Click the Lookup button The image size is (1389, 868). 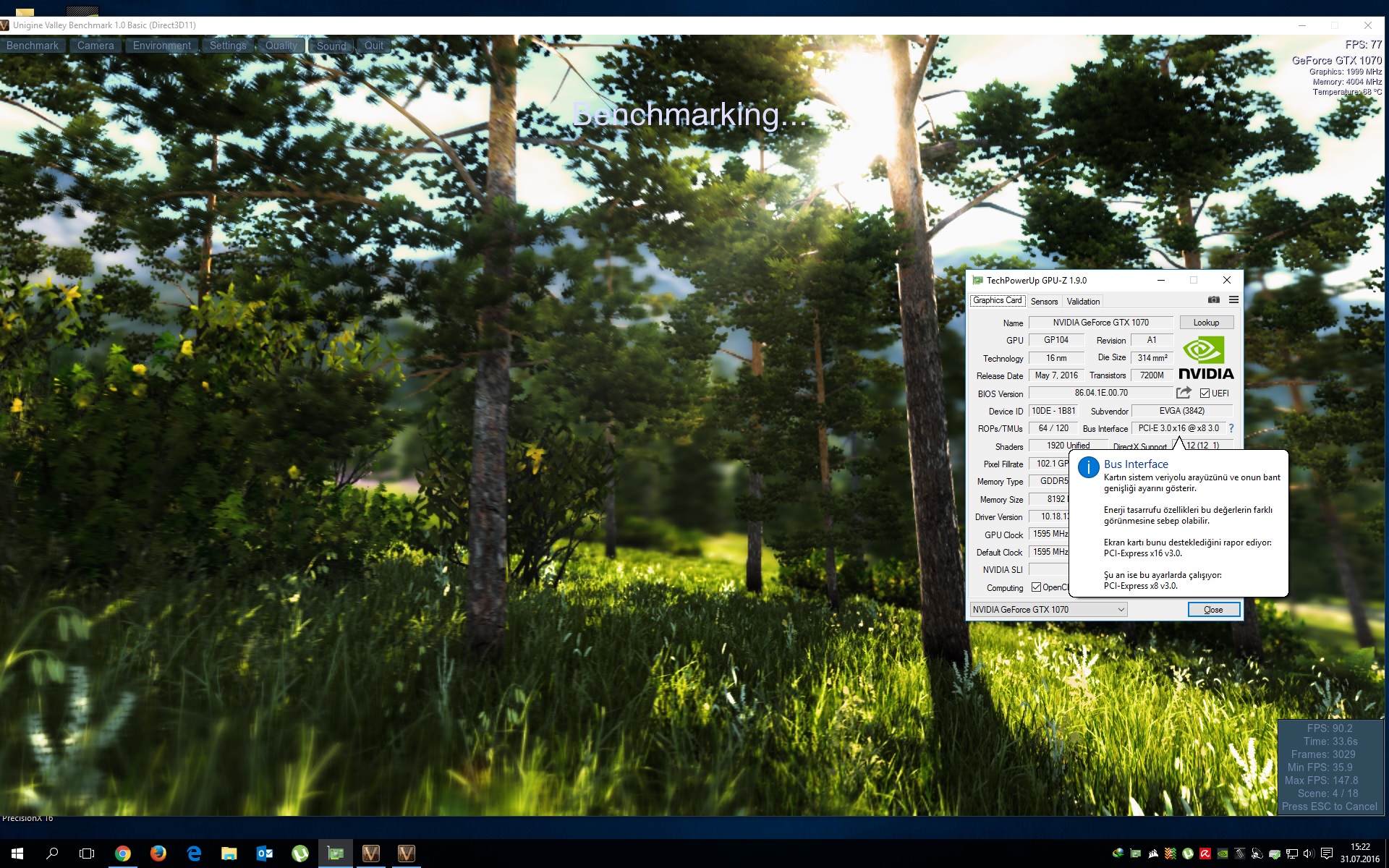[x=1206, y=323]
